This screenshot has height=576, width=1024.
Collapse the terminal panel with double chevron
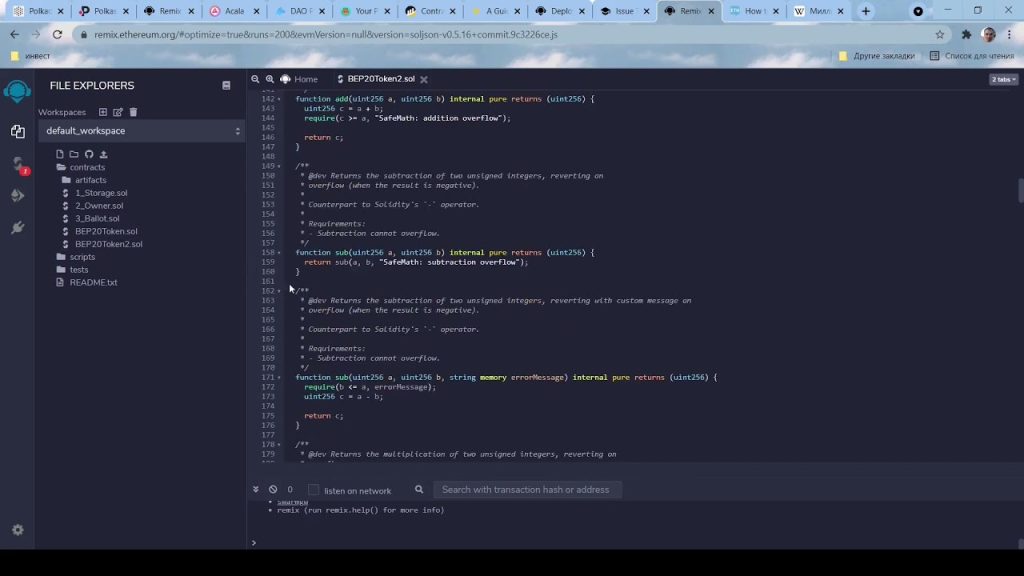pos(256,490)
